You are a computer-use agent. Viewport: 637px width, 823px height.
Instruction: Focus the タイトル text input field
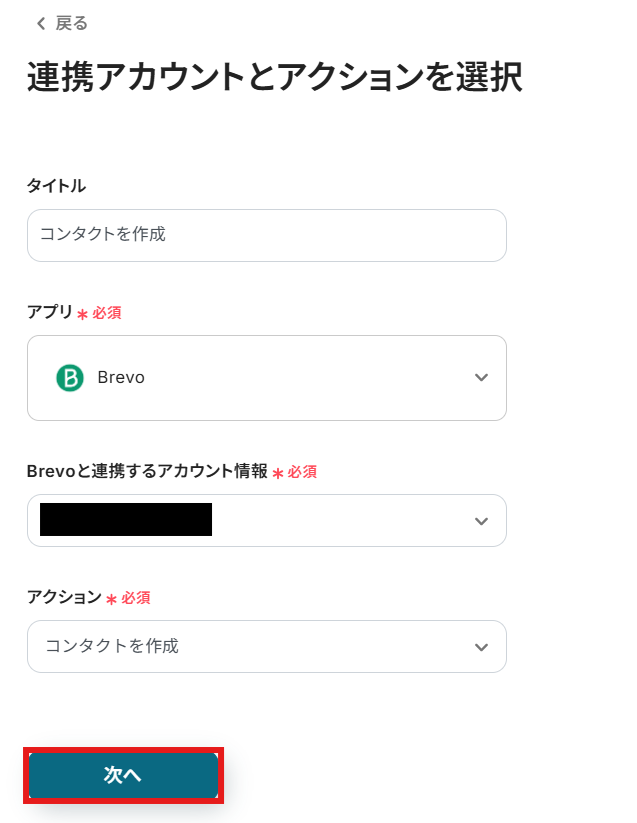[x=266, y=235]
